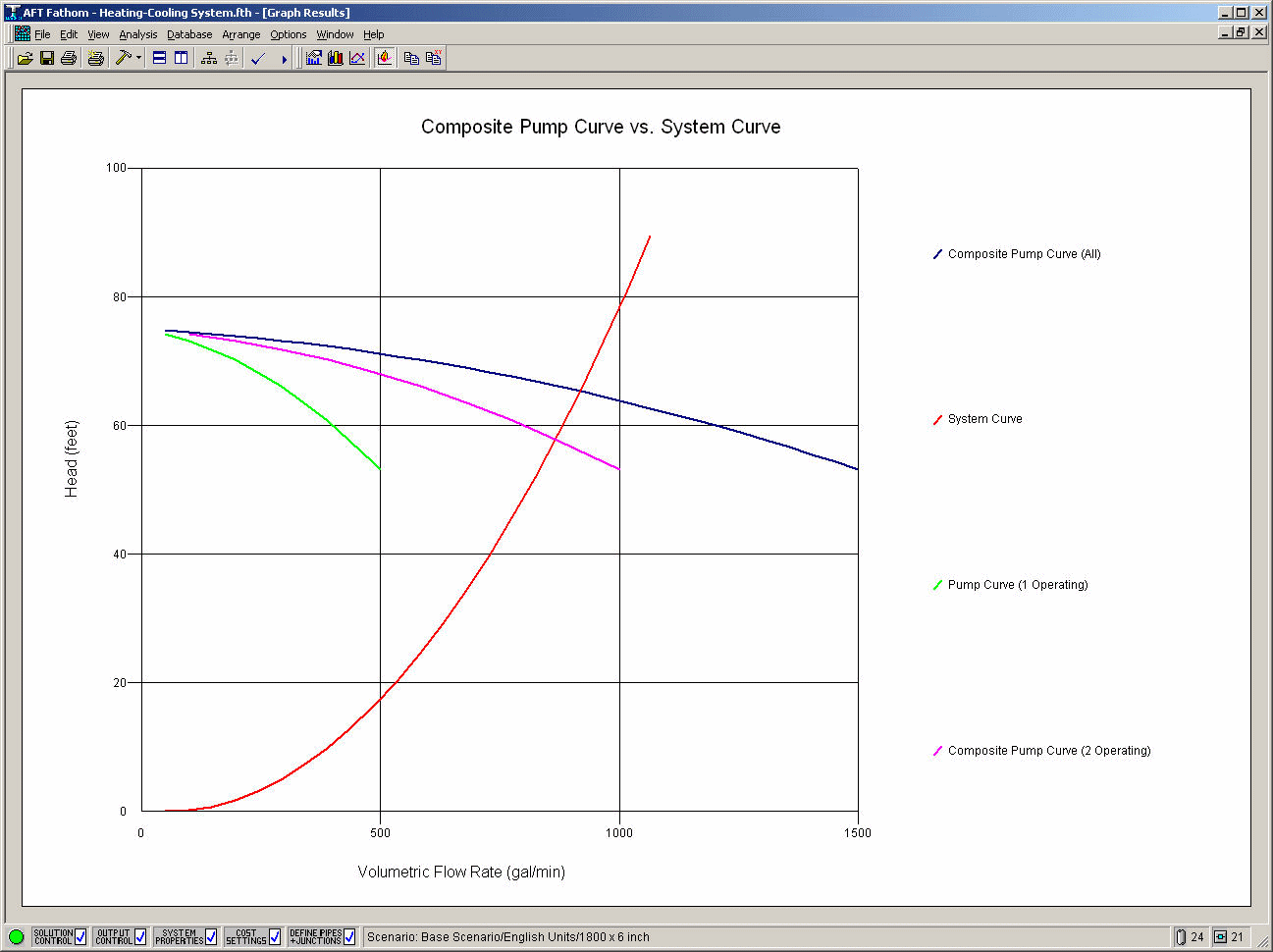Click the Open file folder icon
This screenshot has width=1273, height=952.
25,59
